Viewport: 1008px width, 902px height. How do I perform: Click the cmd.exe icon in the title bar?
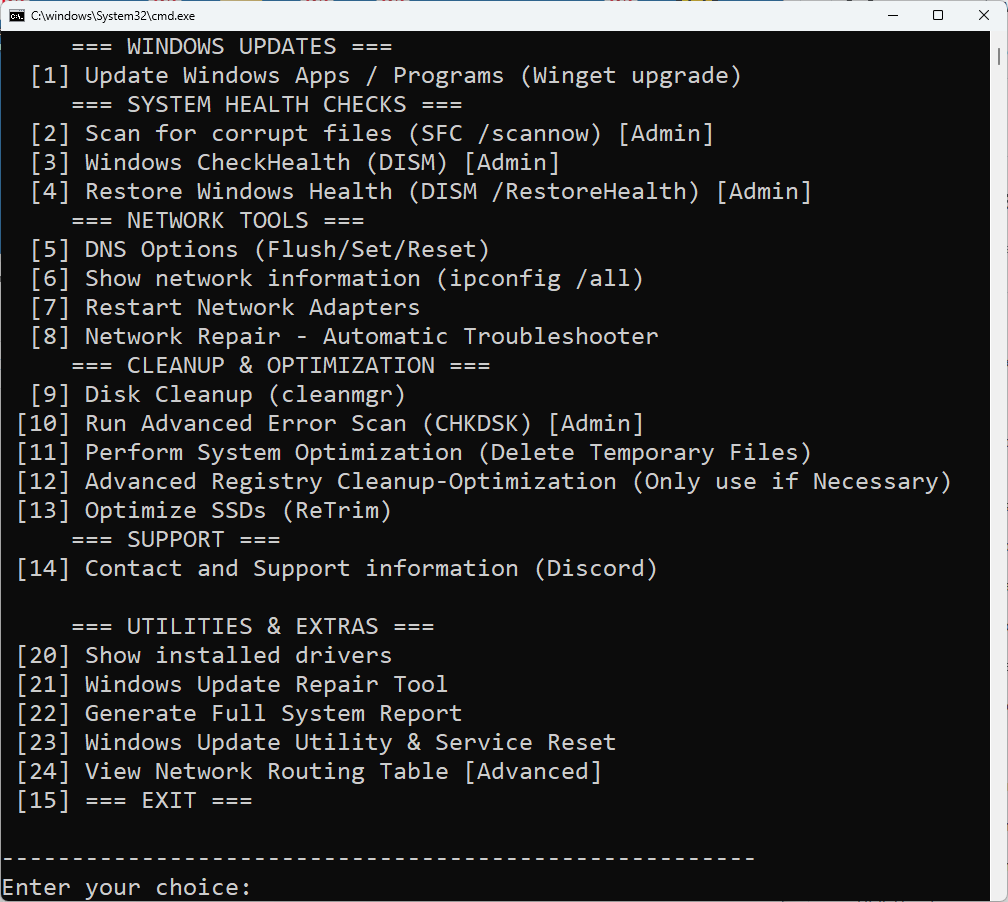(x=16, y=15)
